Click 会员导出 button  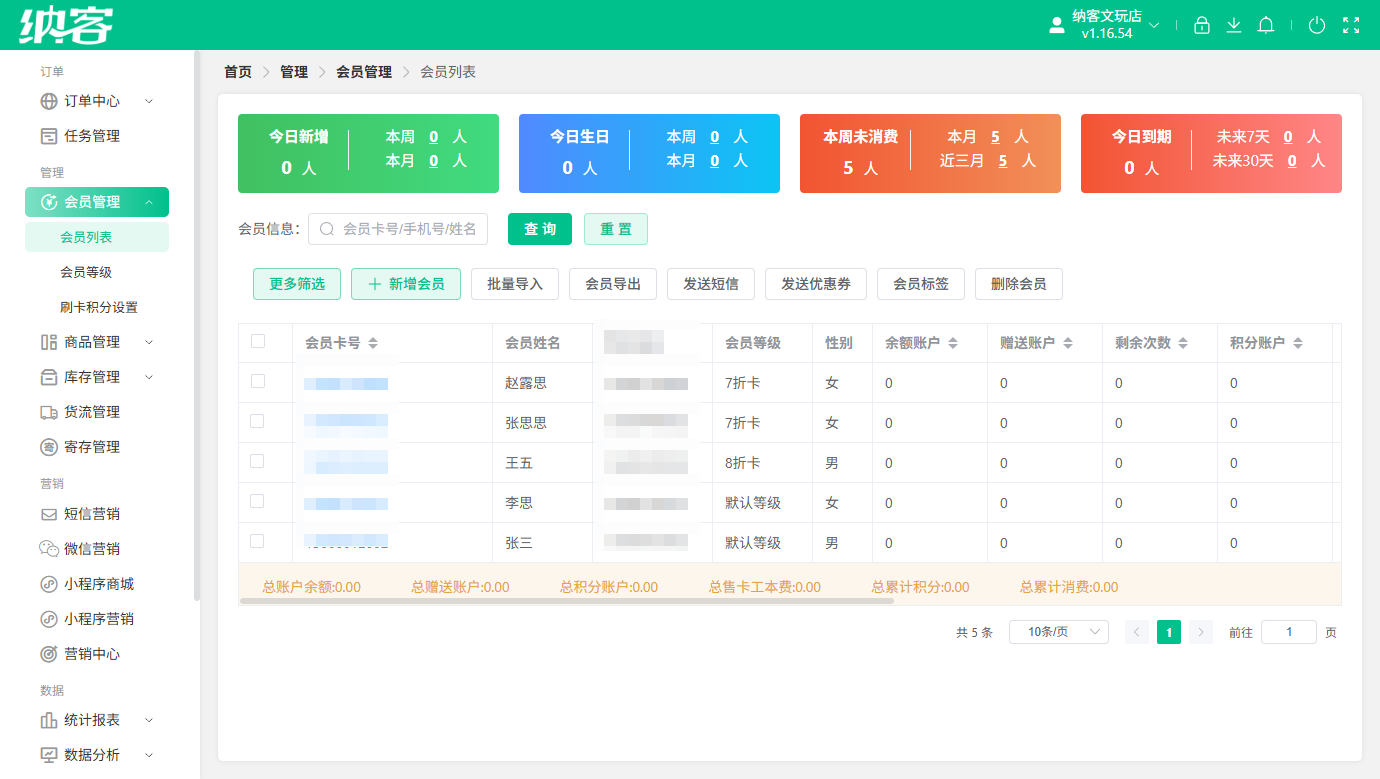[613, 284]
